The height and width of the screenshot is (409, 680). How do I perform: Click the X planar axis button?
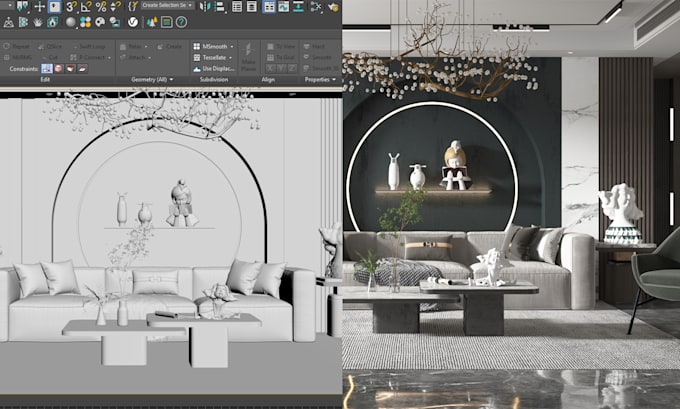point(270,68)
